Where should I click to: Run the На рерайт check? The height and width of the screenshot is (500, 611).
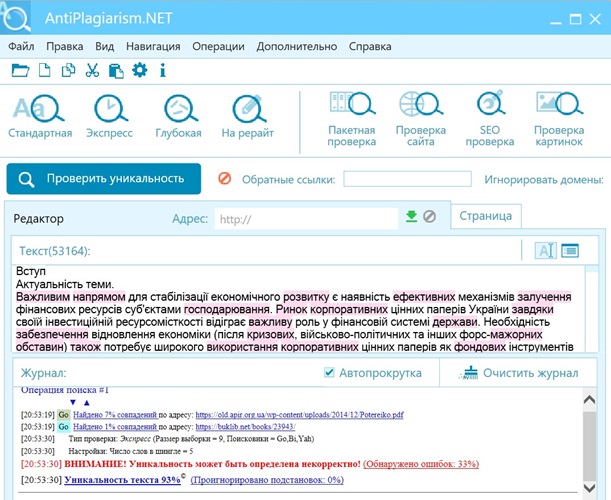pos(247,117)
